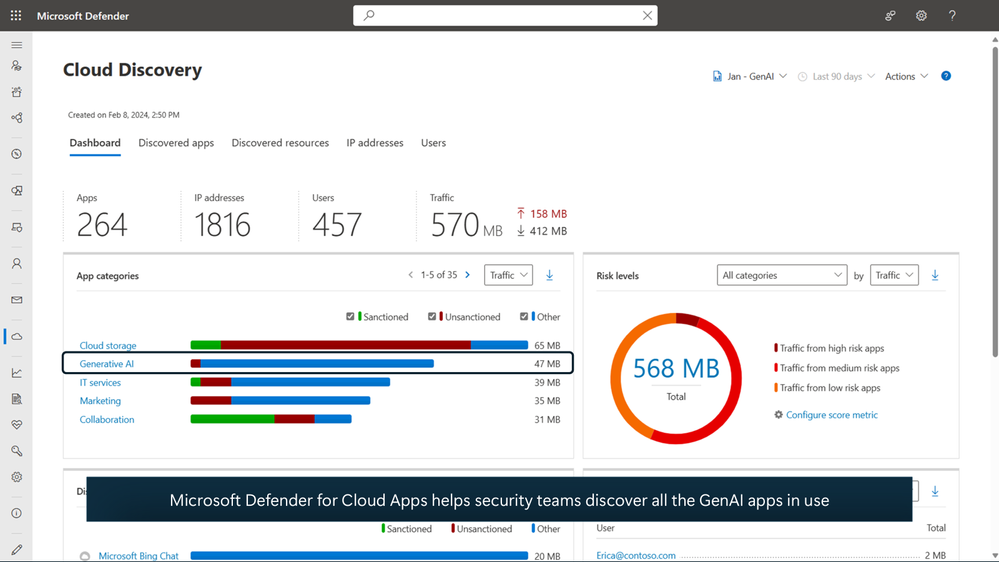The height and width of the screenshot is (562, 999).
Task: Switch to IP addresses tab
Action: point(375,143)
